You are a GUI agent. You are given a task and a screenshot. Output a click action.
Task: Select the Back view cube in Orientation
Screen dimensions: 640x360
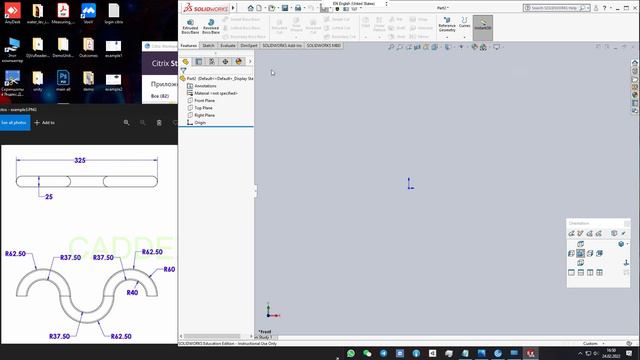pos(599,253)
